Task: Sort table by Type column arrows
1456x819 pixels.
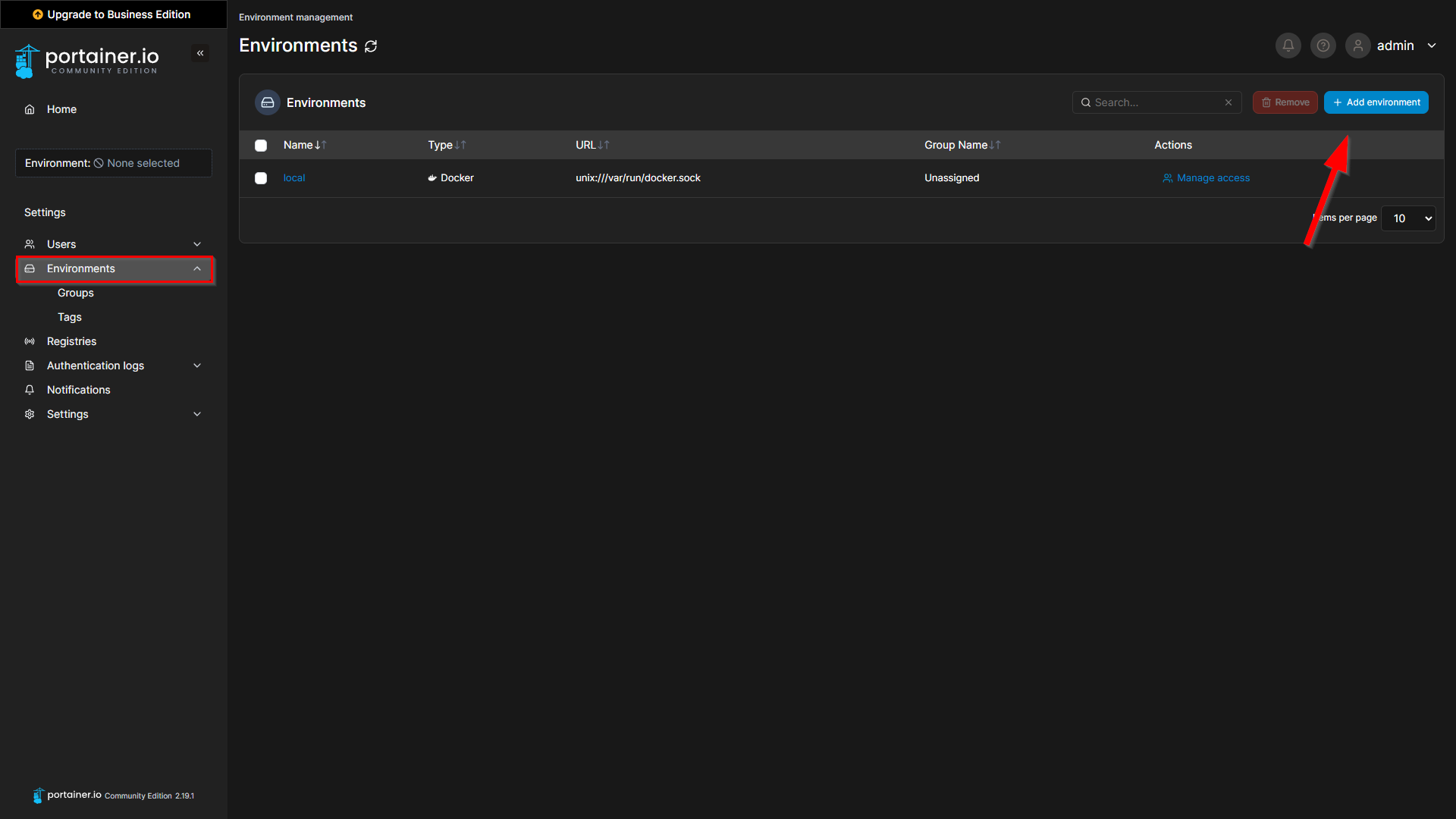Action: [460, 145]
